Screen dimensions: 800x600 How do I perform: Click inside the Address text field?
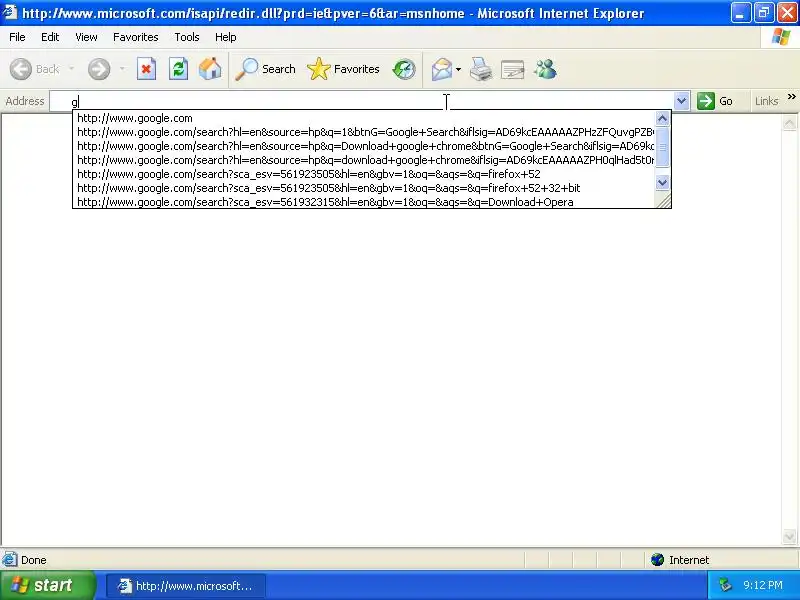point(362,101)
